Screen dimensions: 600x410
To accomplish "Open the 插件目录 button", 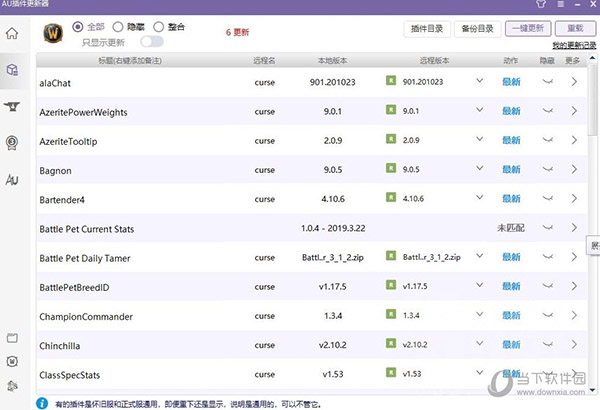I will click(x=427, y=29).
